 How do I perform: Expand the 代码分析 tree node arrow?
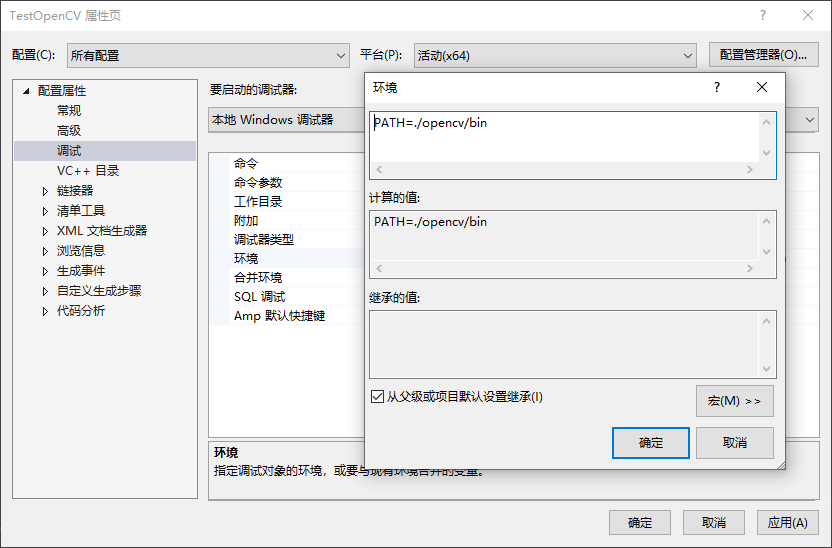tap(45, 311)
